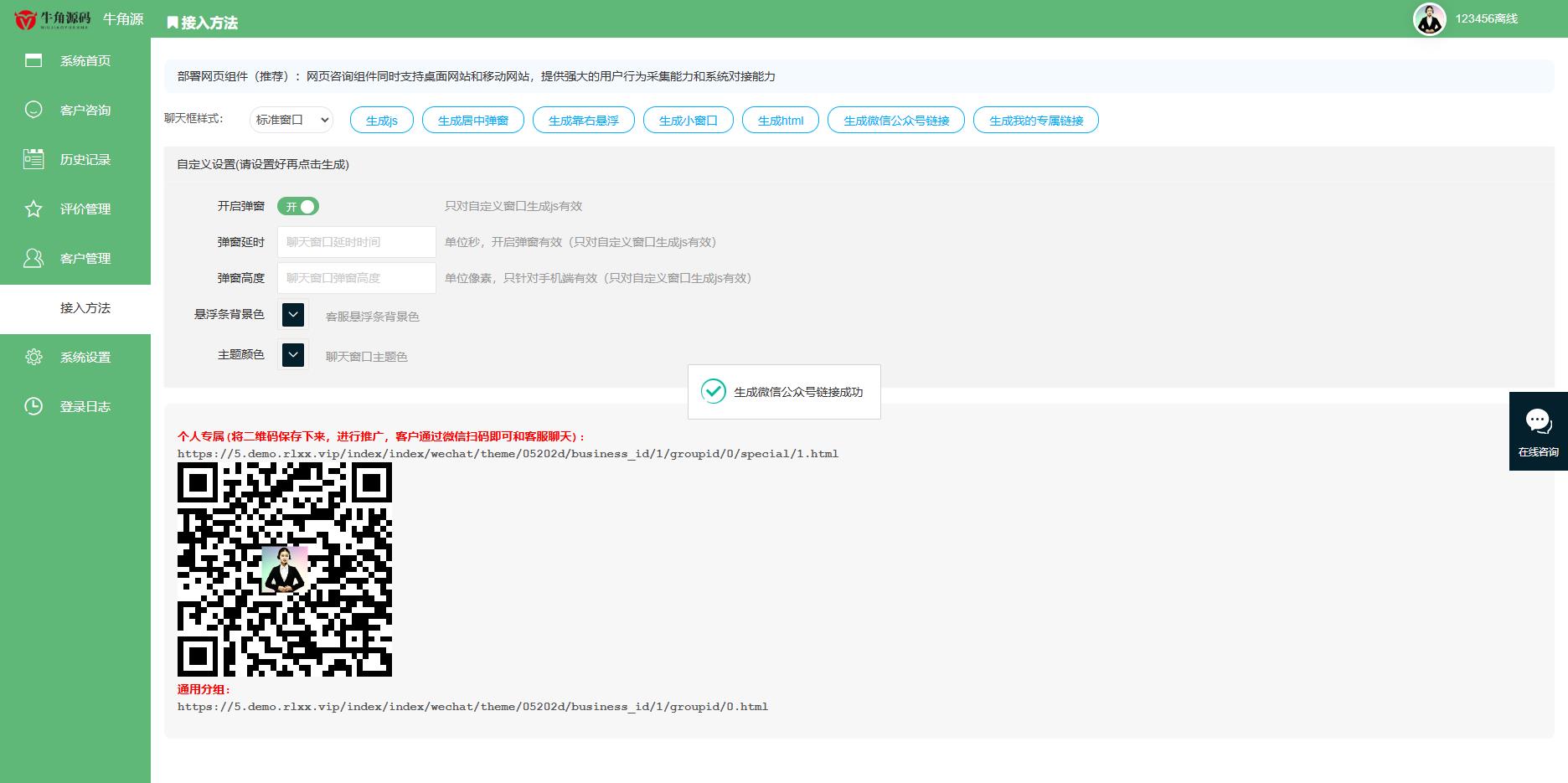Image resolution: width=1568 pixels, height=783 pixels.
Task: Click the 牛角源 brand name text
Action: [123, 18]
